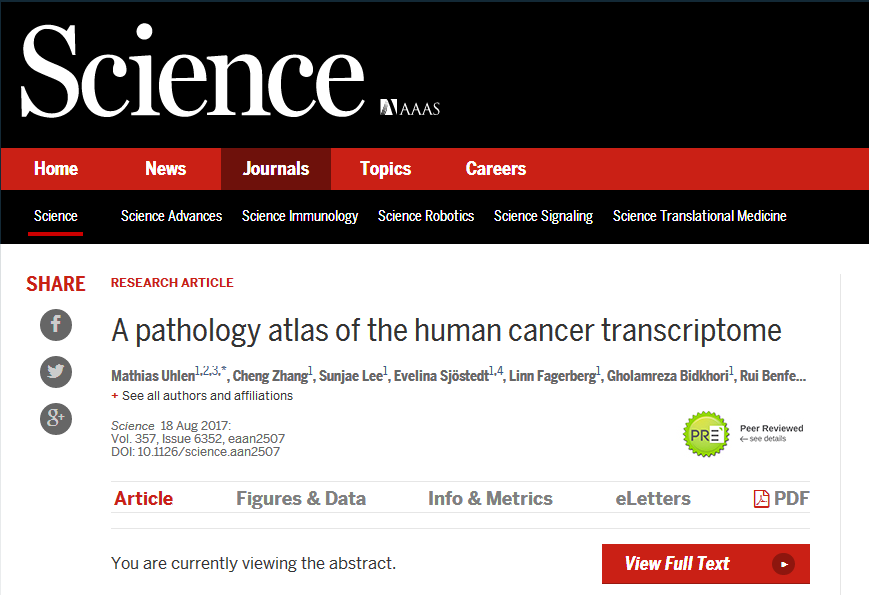Share article on Twitter
The image size is (869, 595).
tap(56, 372)
